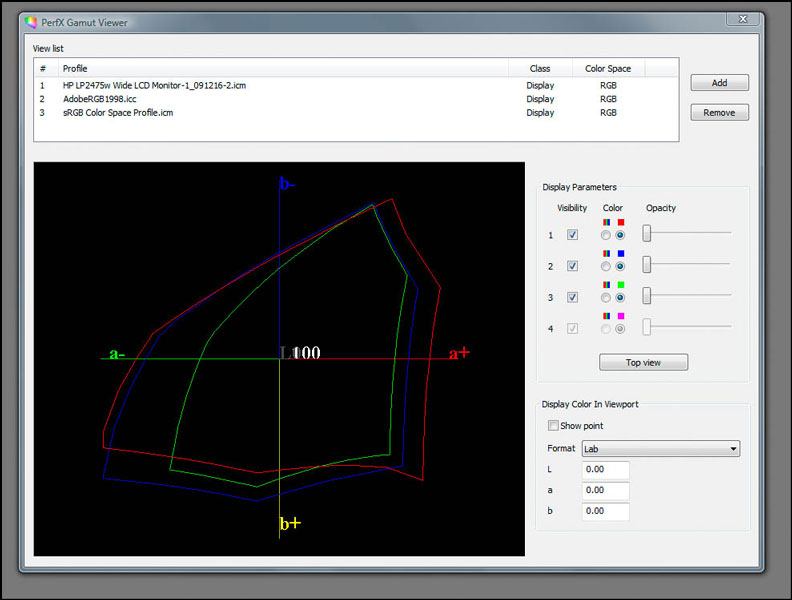Click the Color Space column header

tap(608, 68)
